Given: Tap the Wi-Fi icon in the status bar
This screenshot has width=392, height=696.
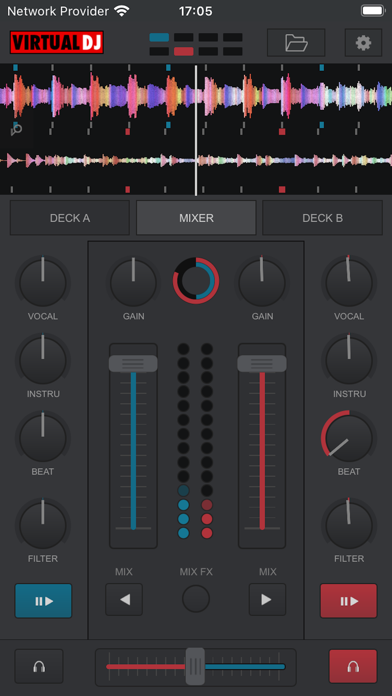Looking at the screenshot, I should coord(122,11).
